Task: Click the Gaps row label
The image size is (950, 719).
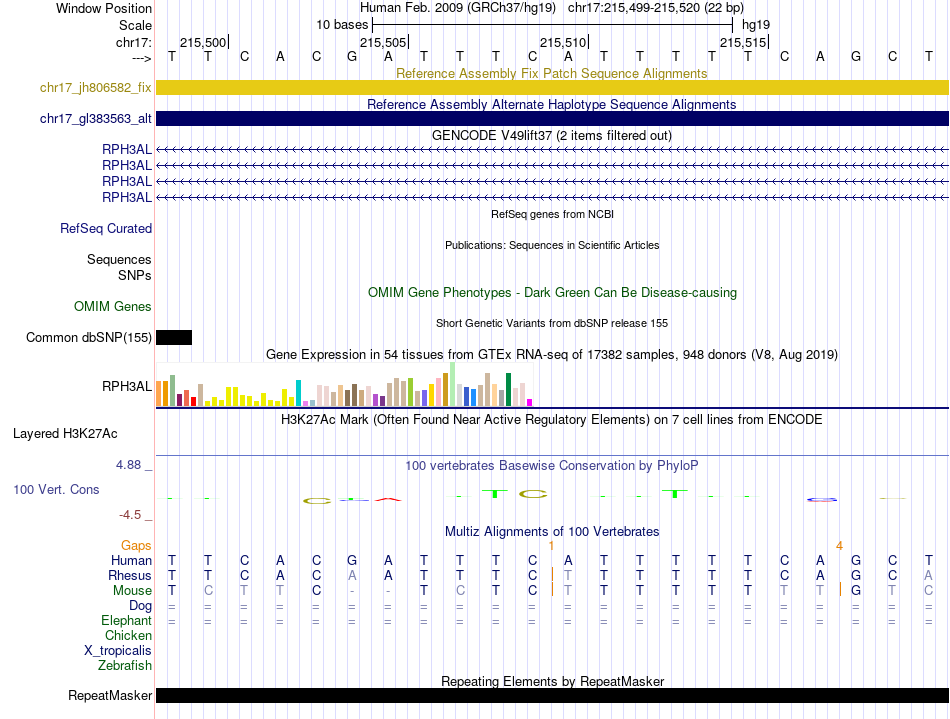Action: tap(136, 546)
